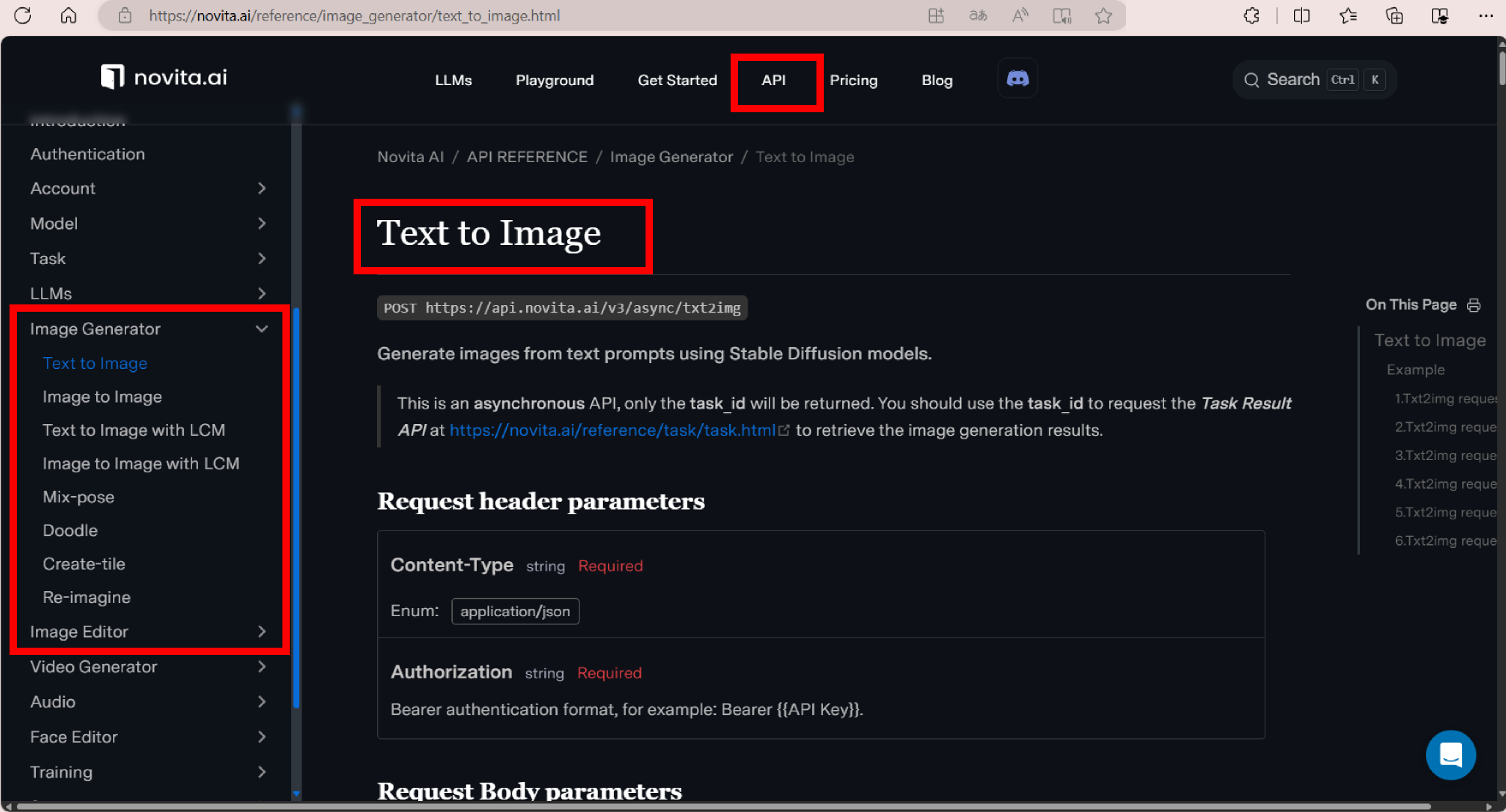The width and height of the screenshot is (1506, 812).
Task: Click the print page icon
Action: click(1474, 305)
